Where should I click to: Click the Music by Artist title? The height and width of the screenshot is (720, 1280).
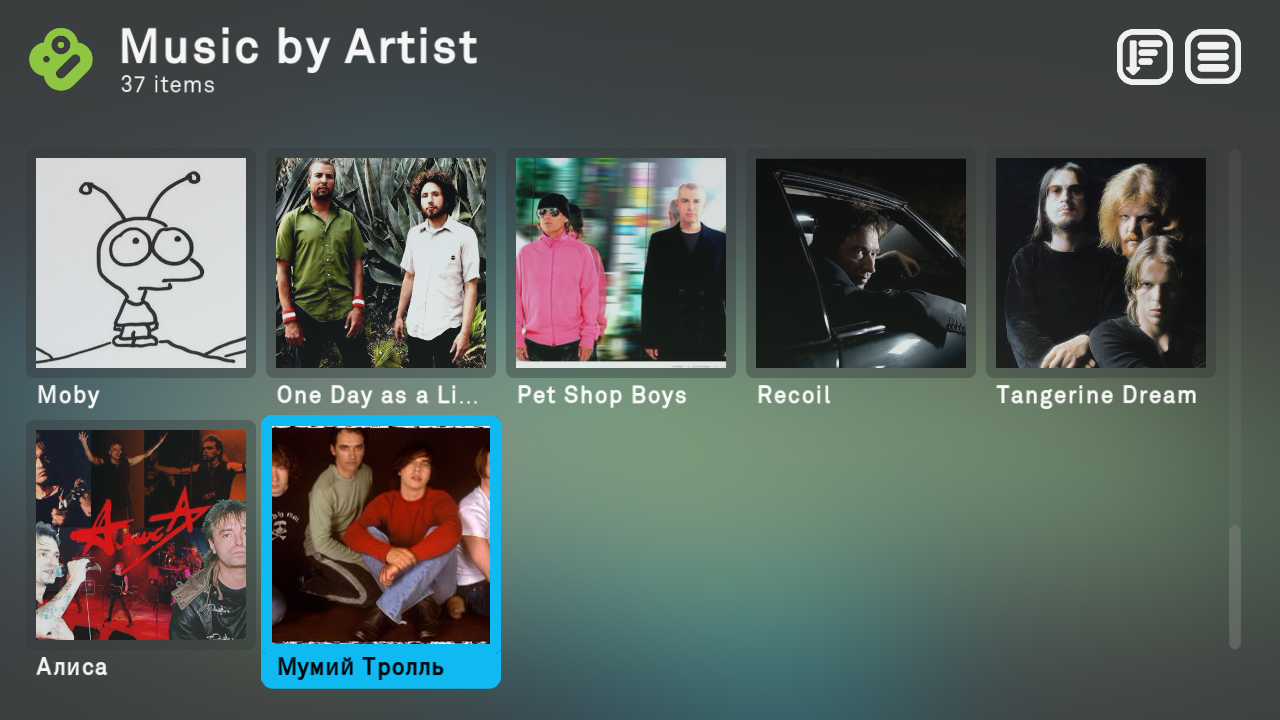point(299,47)
